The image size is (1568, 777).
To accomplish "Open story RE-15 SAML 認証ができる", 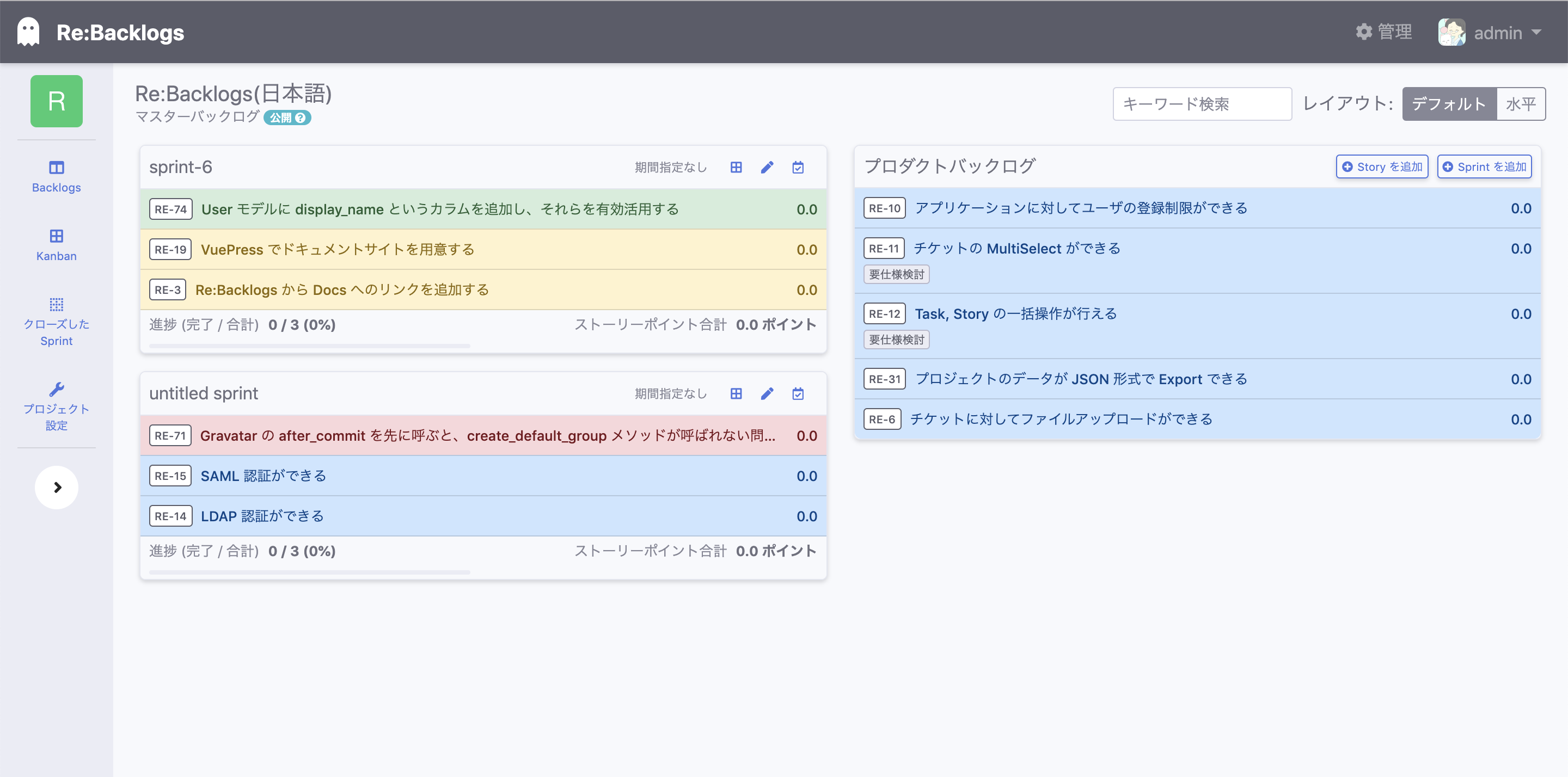I will tap(483, 476).
